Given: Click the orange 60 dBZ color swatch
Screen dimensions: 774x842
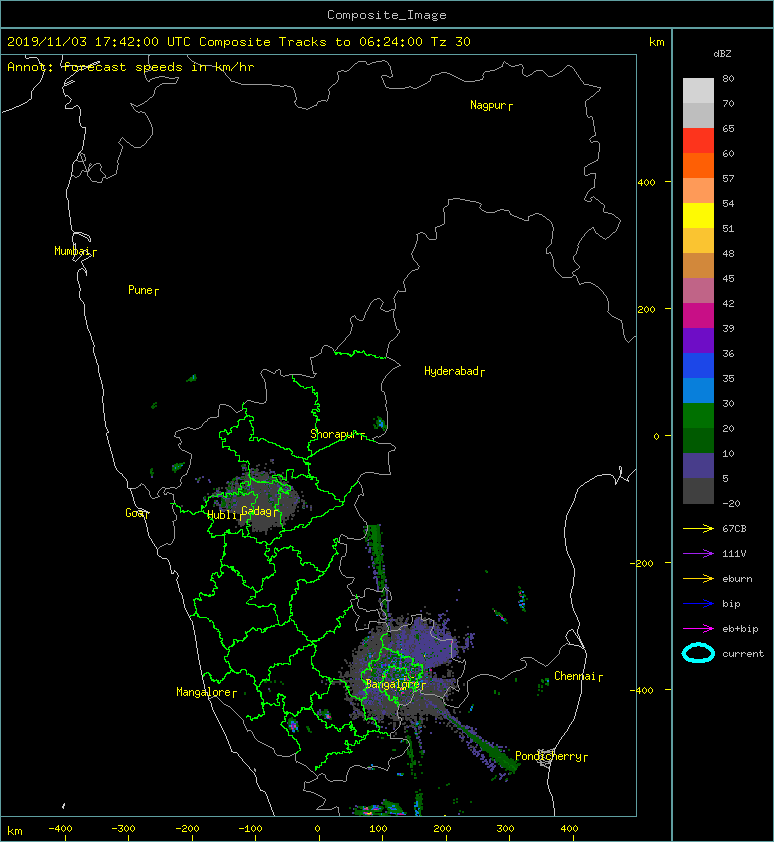Looking at the screenshot, I should coord(698,166).
